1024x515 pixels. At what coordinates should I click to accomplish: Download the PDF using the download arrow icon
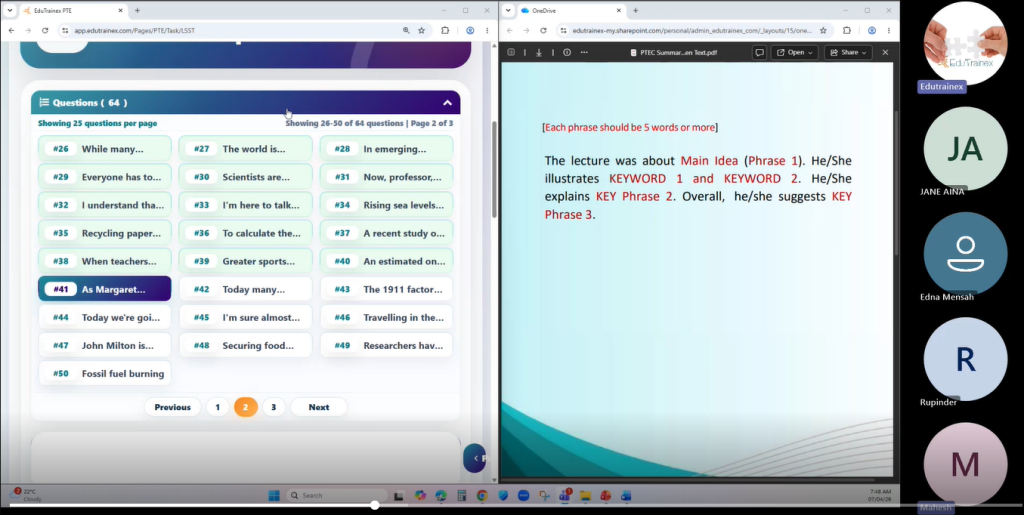pyautogui.click(x=539, y=52)
